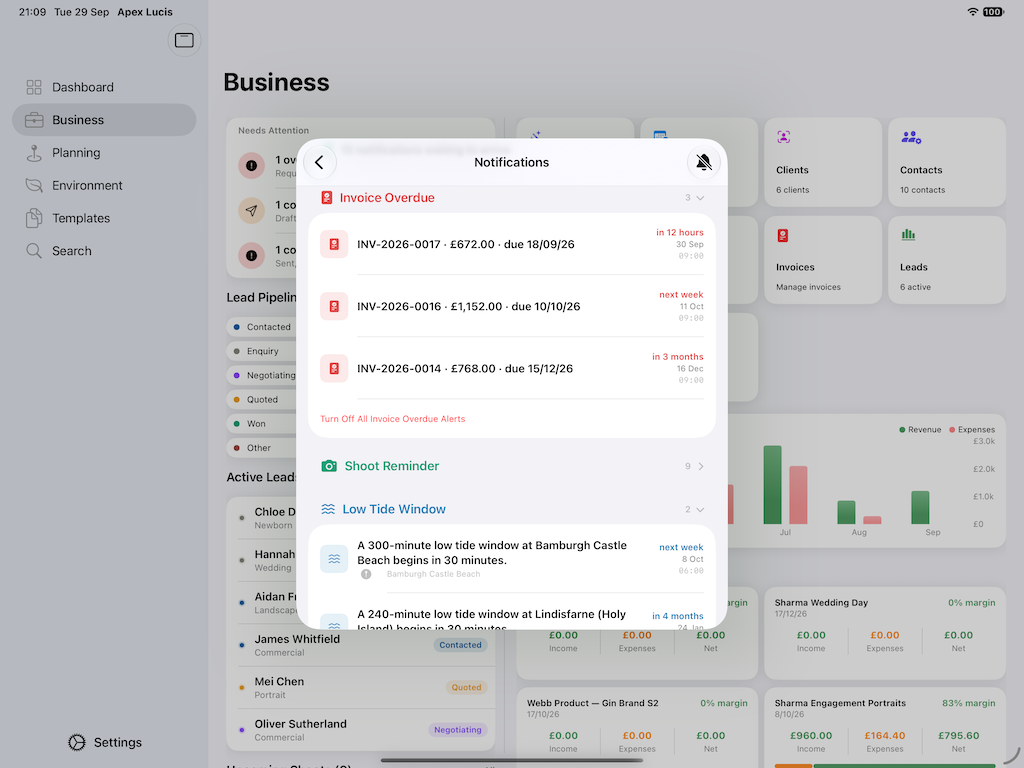This screenshot has width=1024, height=768.
Task: Click the Low Tide Window waves icon
Action: 328,509
